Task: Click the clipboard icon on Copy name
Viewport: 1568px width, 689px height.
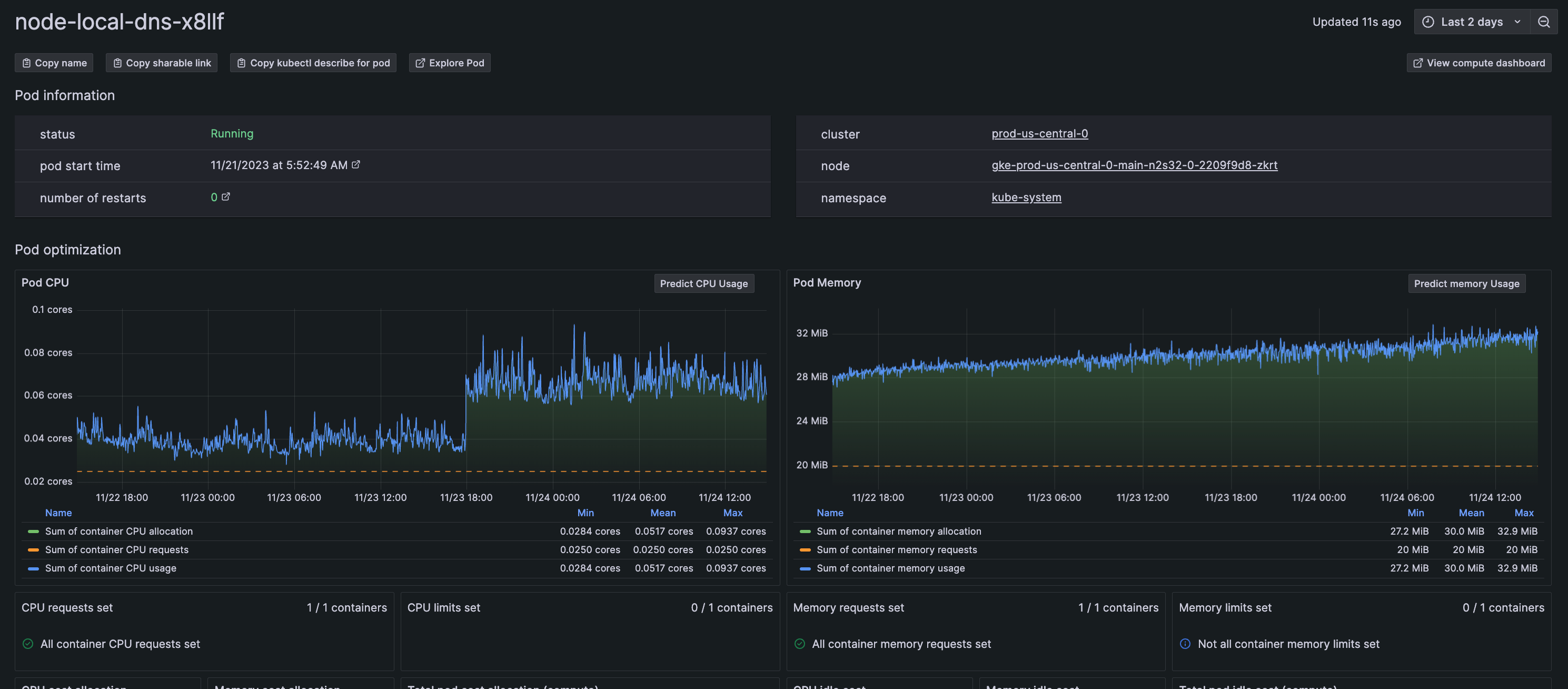Action: click(x=27, y=62)
